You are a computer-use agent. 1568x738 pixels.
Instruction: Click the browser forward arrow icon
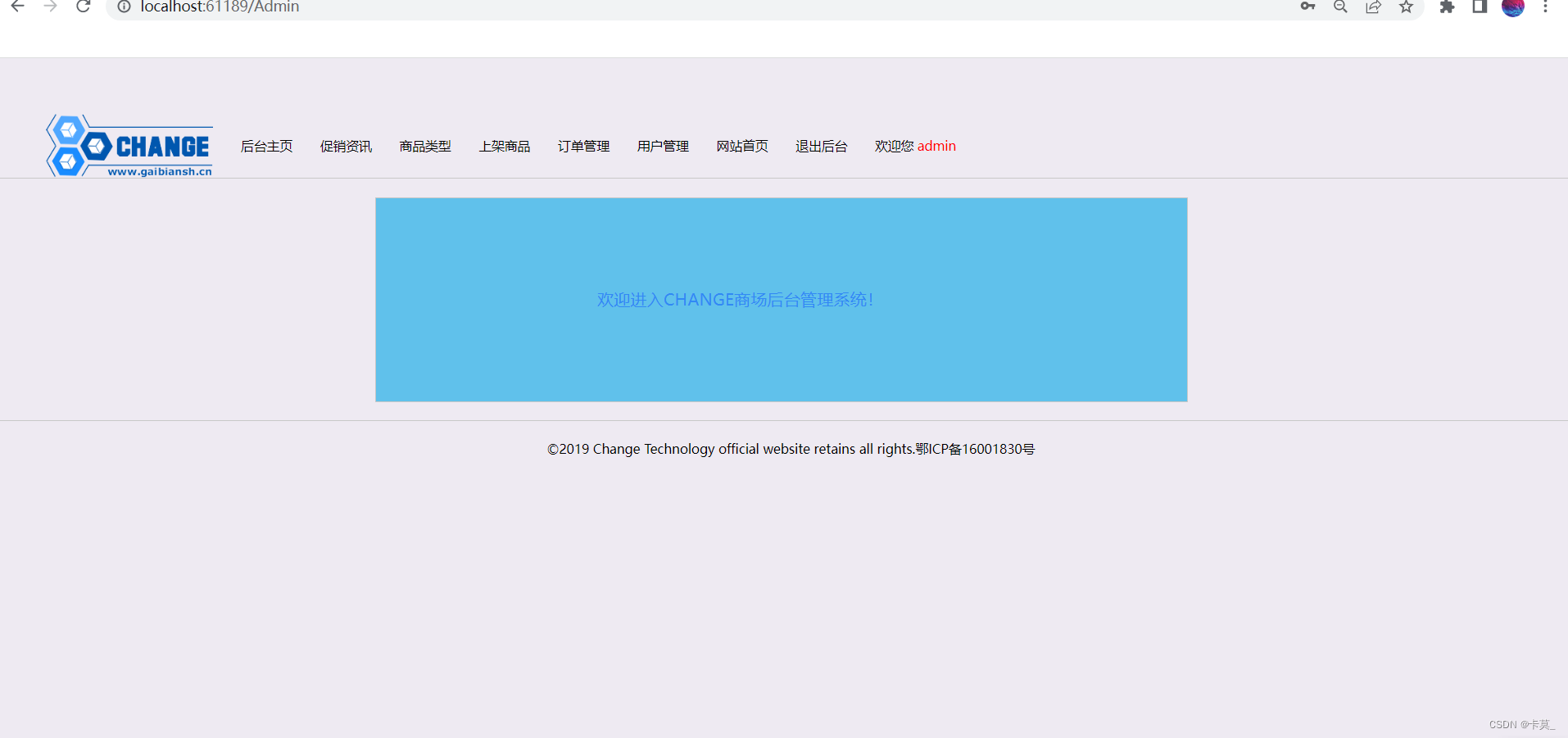pyautogui.click(x=50, y=7)
